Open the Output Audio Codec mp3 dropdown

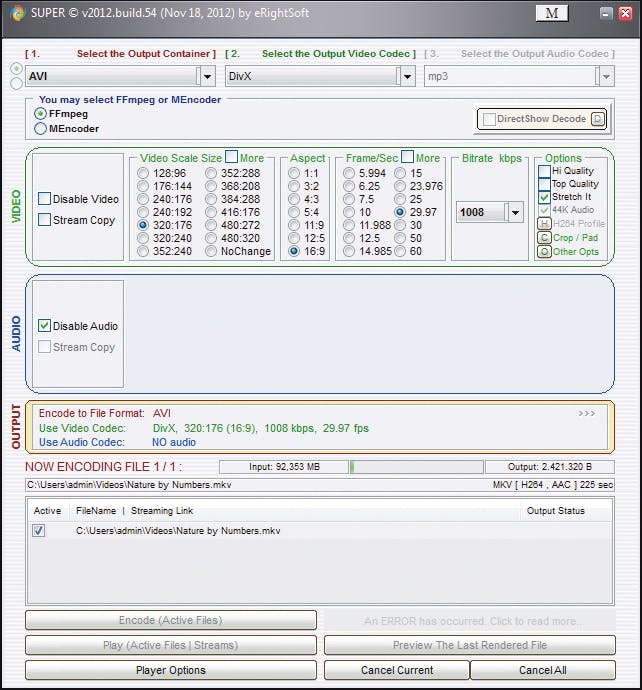pos(606,77)
